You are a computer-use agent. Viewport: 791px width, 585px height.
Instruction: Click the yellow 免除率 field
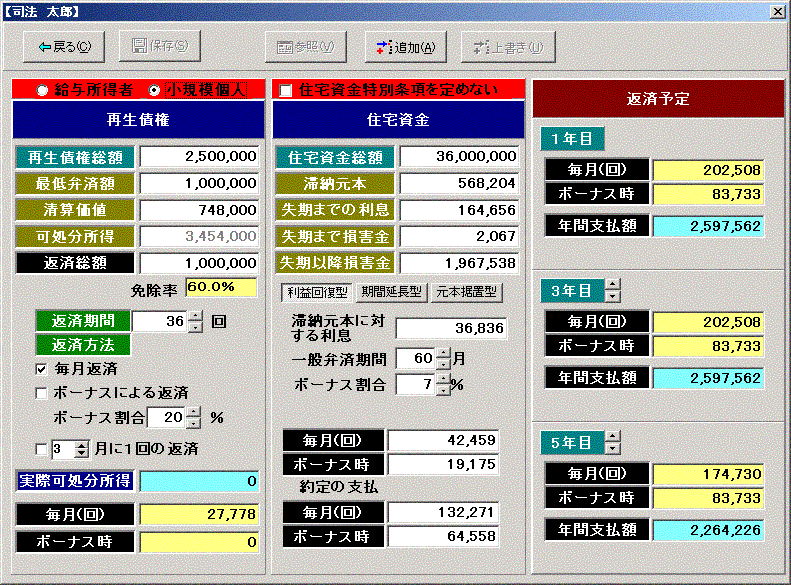point(221,288)
